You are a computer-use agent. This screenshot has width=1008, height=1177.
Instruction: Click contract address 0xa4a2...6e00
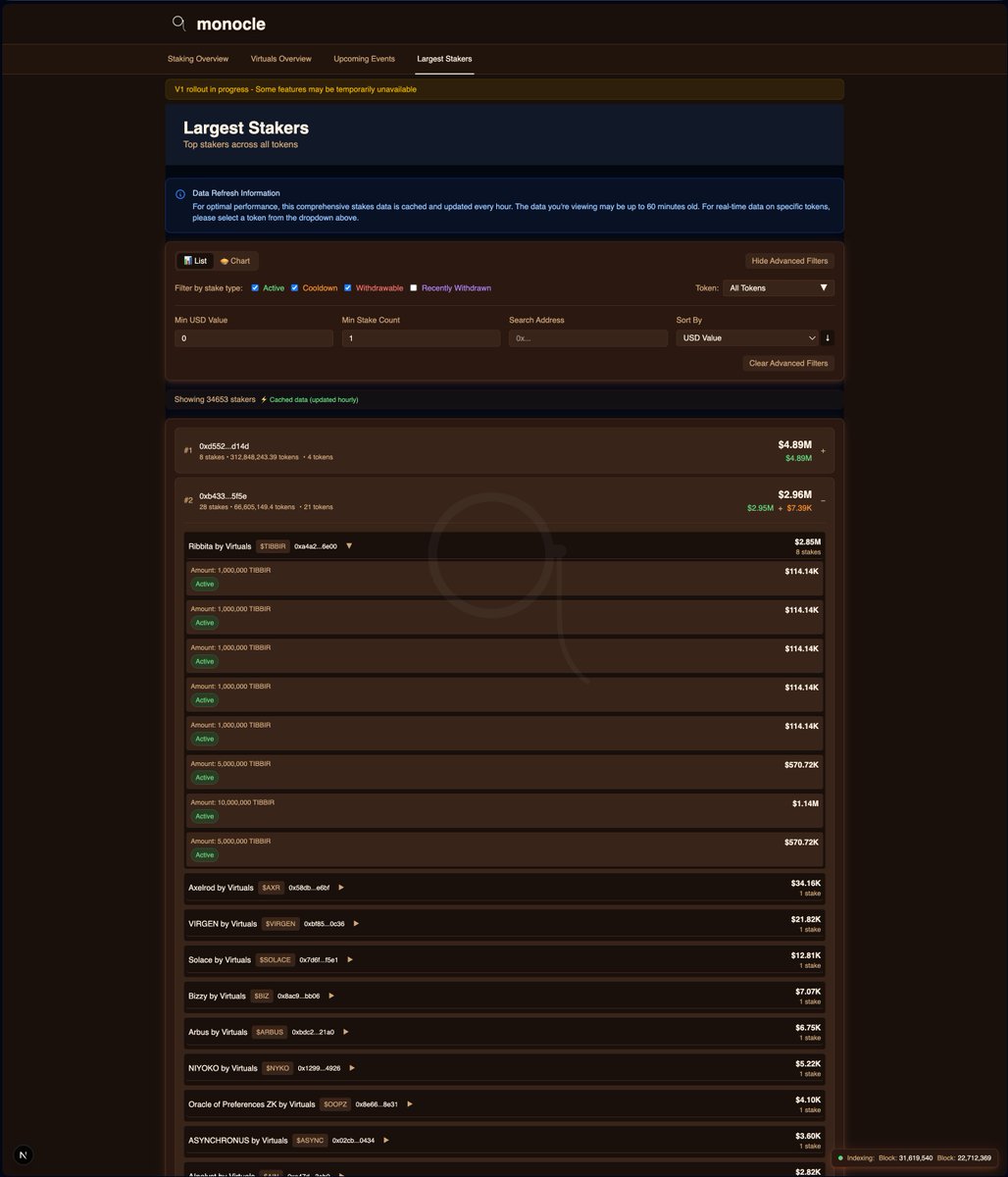tap(316, 546)
